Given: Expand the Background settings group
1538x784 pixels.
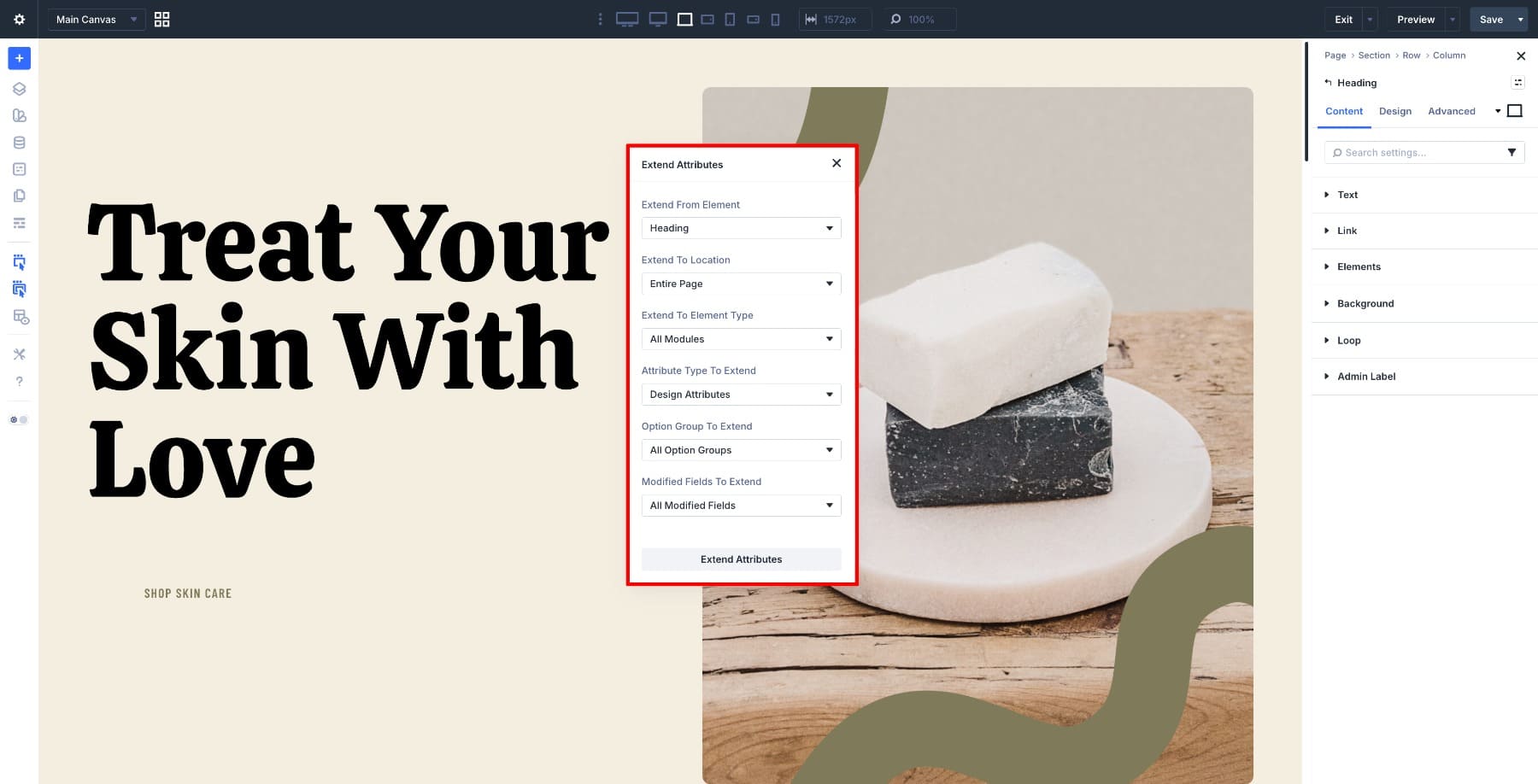Looking at the screenshot, I should [1365, 303].
